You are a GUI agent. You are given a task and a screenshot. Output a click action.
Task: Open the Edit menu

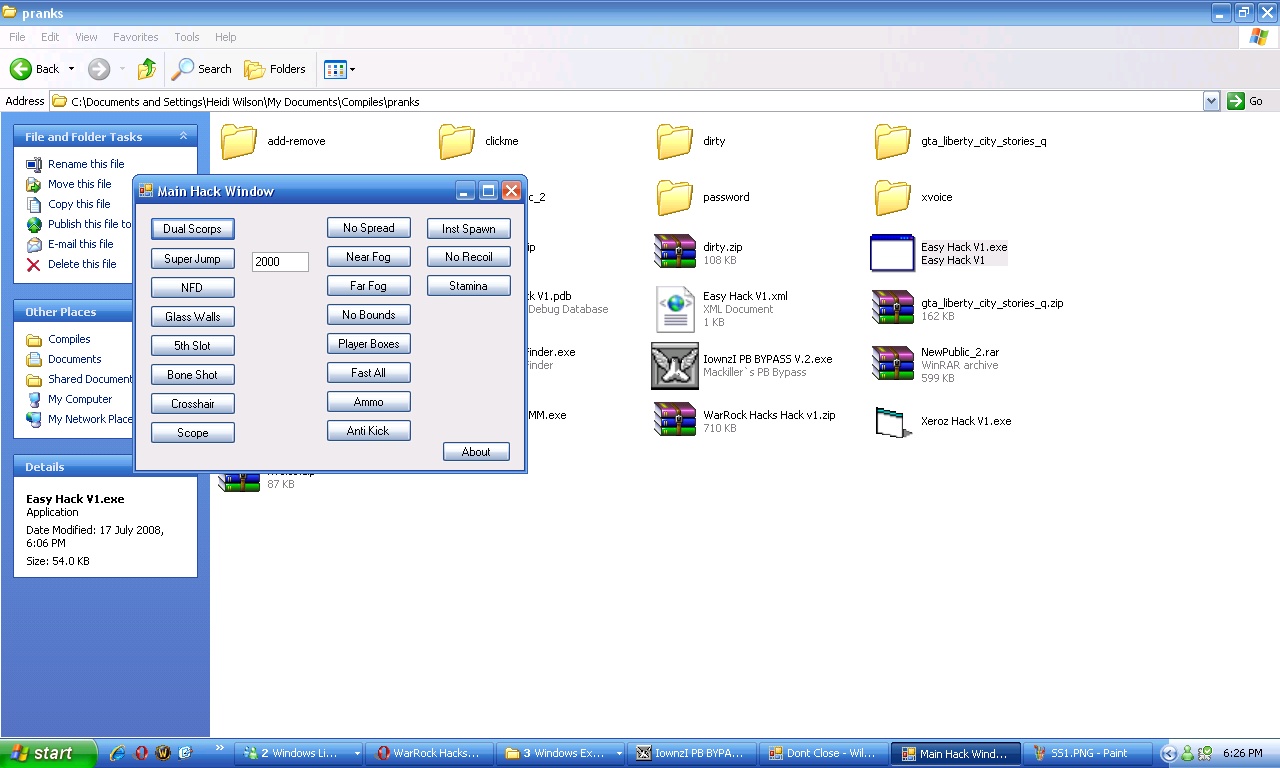click(x=50, y=37)
